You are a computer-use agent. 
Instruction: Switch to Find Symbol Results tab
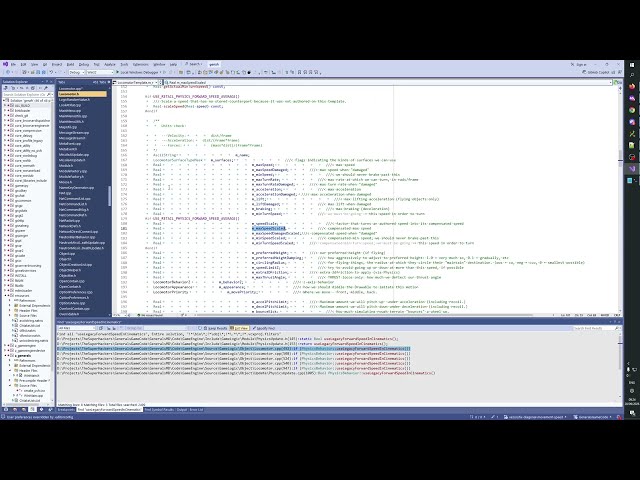click(x=159, y=409)
